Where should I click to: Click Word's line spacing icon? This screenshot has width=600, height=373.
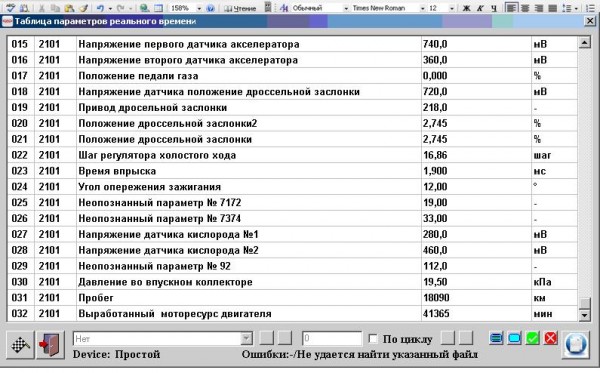(568, 8)
